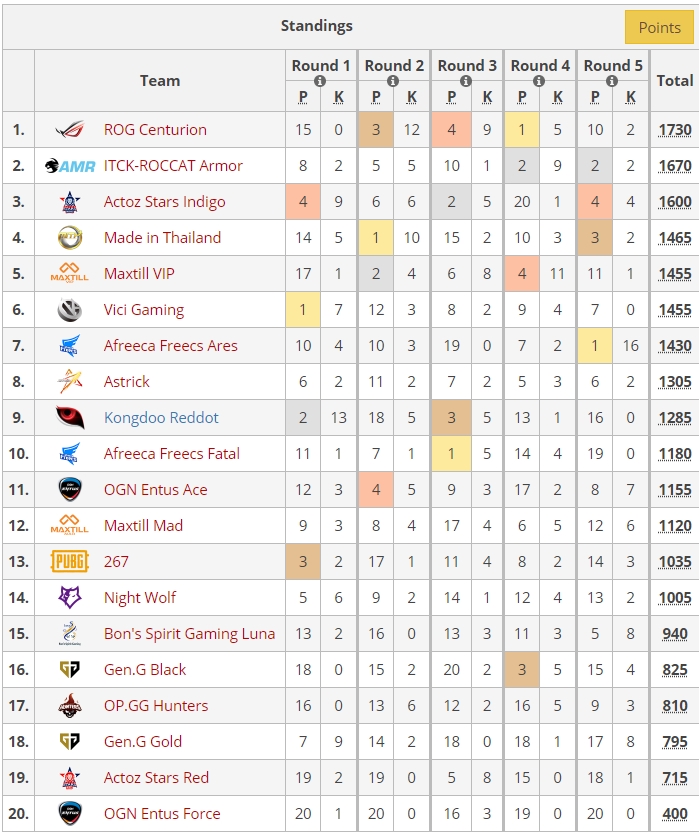Click the OGN Entus Ace logo
The width and height of the screenshot is (699, 835).
pyautogui.click(x=70, y=489)
